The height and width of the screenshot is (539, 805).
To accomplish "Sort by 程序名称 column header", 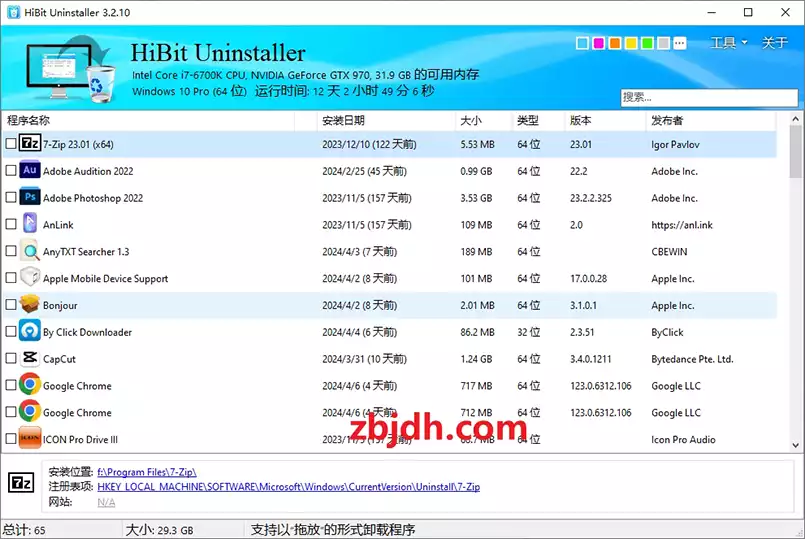I will [149, 121].
